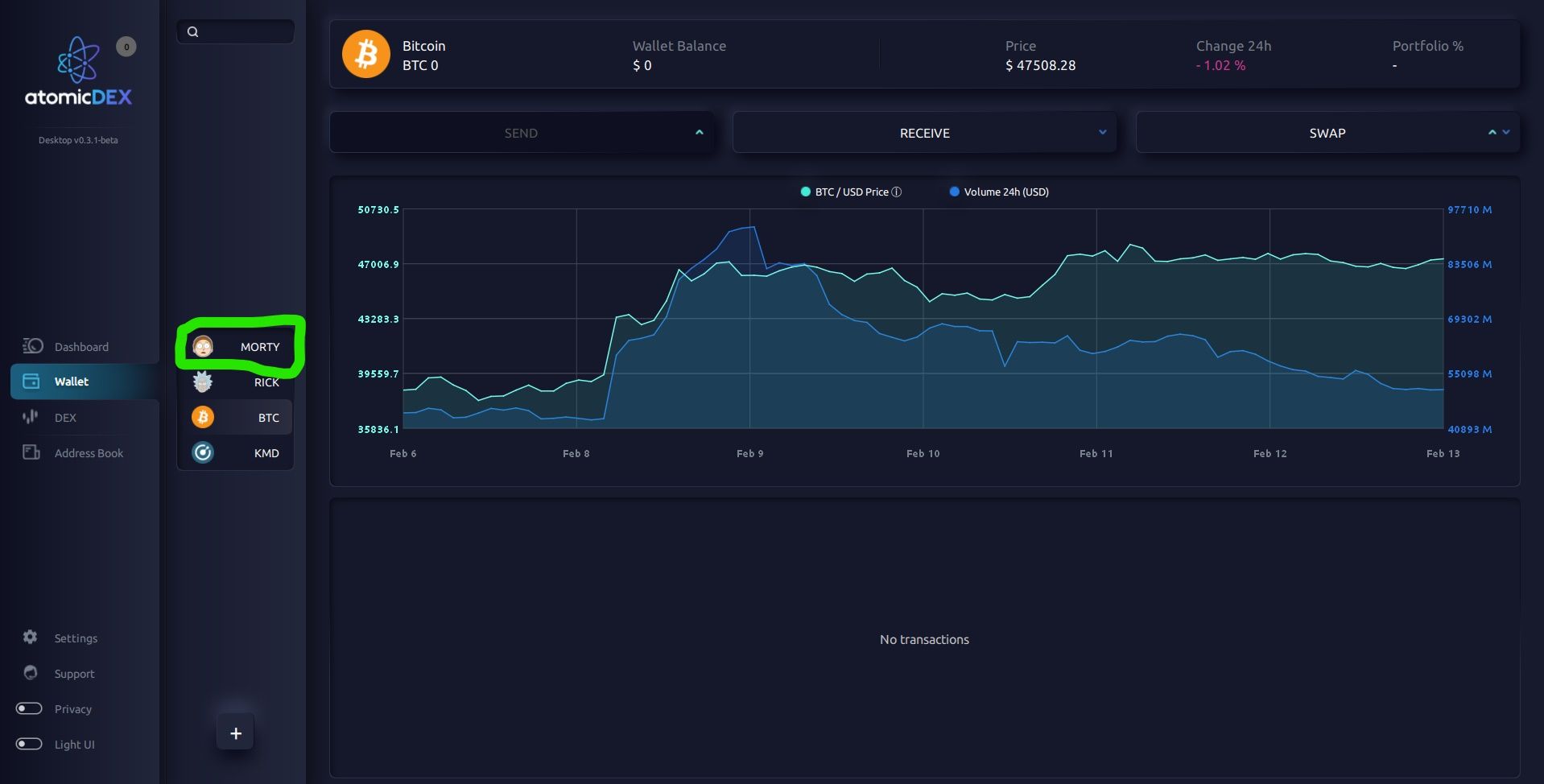
Task: Click the atomicDEX logo
Action: 78,72
